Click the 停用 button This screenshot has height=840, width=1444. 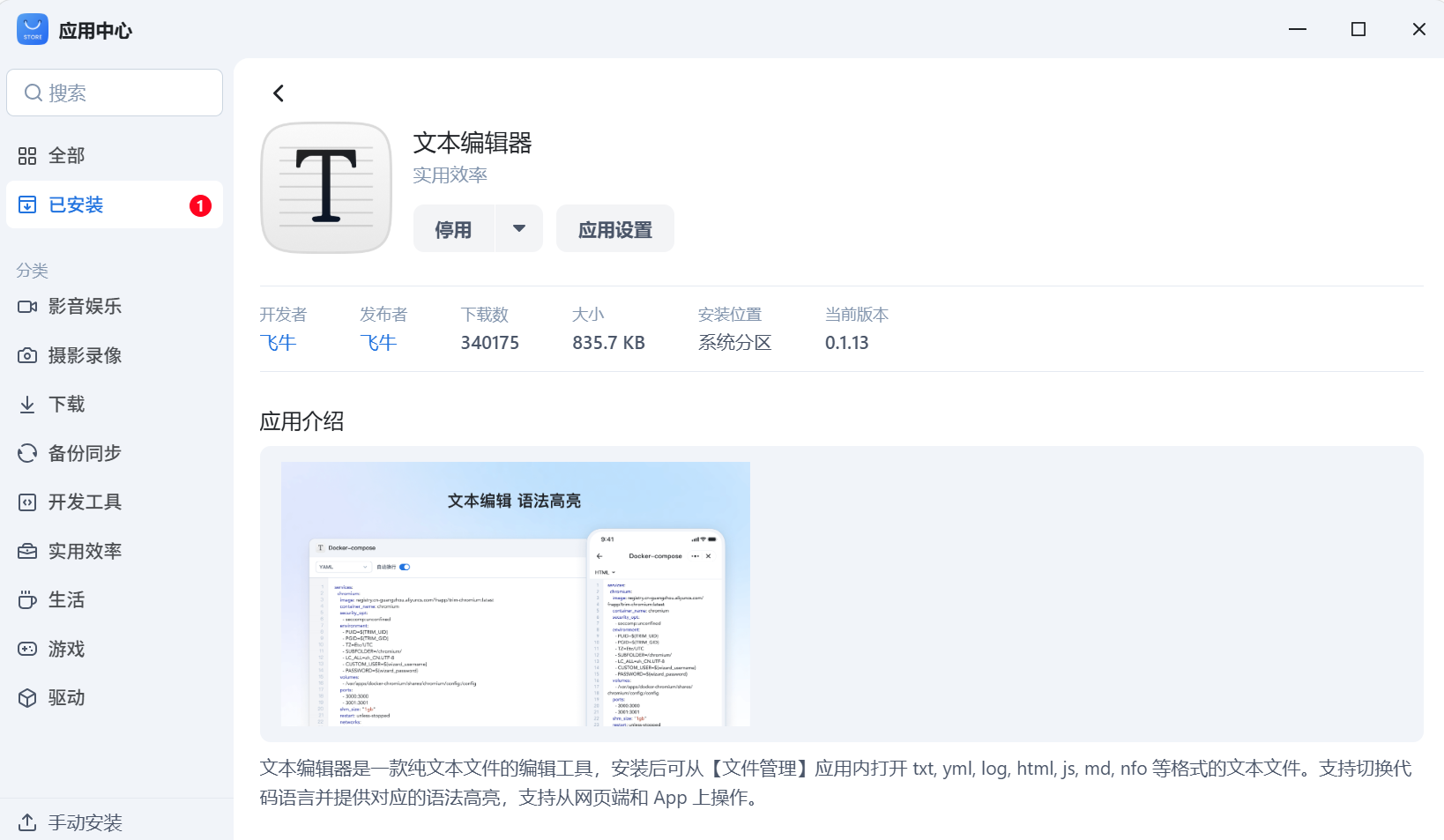pyautogui.click(x=453, y=229)
